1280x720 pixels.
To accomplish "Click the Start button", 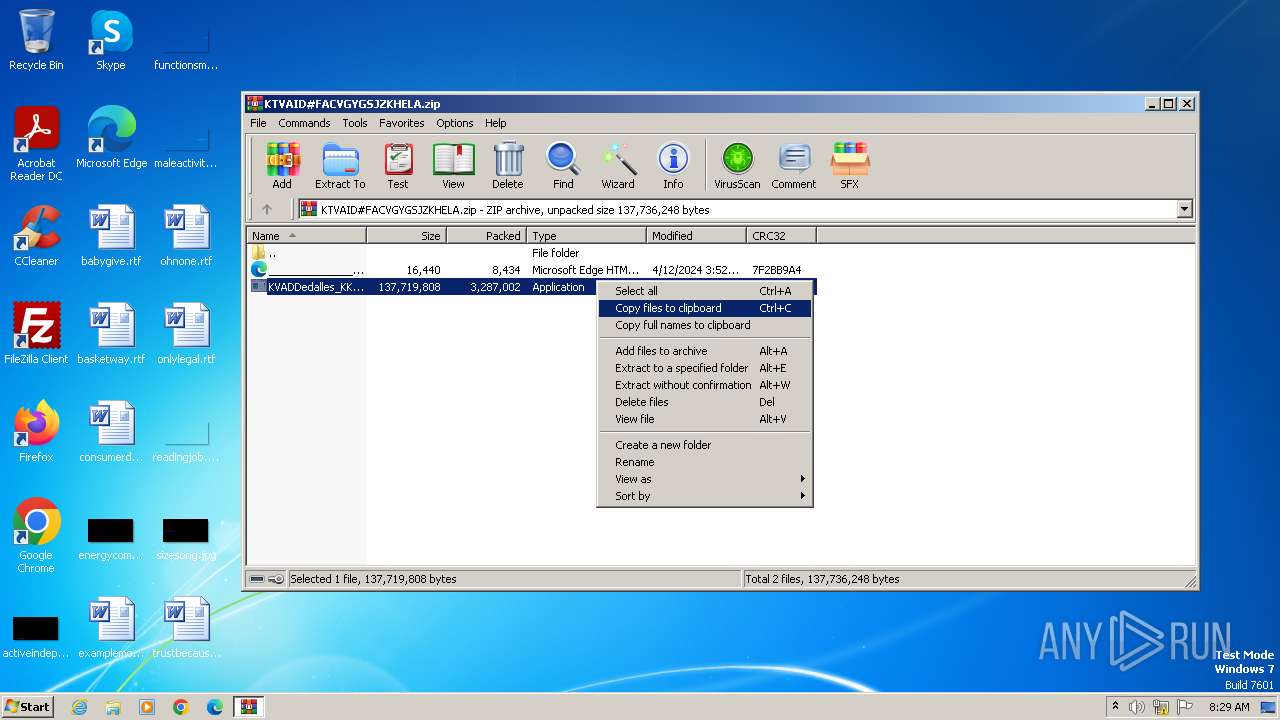I will (x=28, y=707).
